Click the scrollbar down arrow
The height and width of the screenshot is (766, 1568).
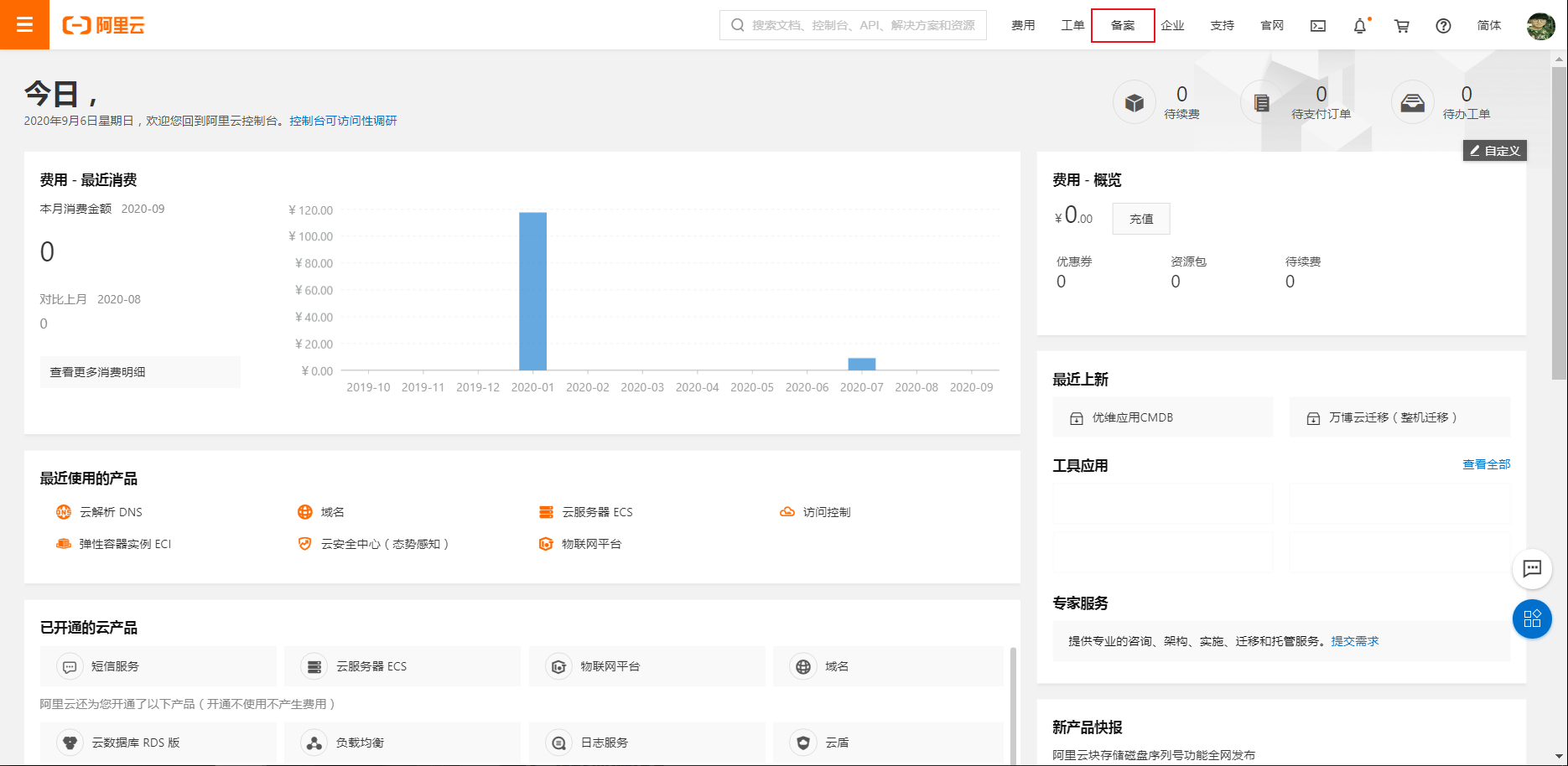point(1560,757)
